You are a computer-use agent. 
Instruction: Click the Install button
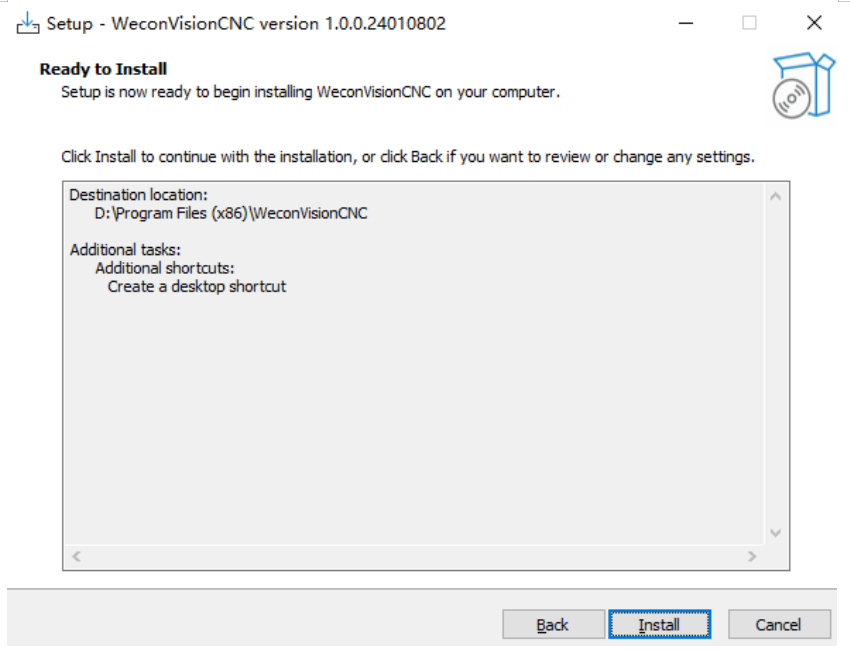[659, 625]
